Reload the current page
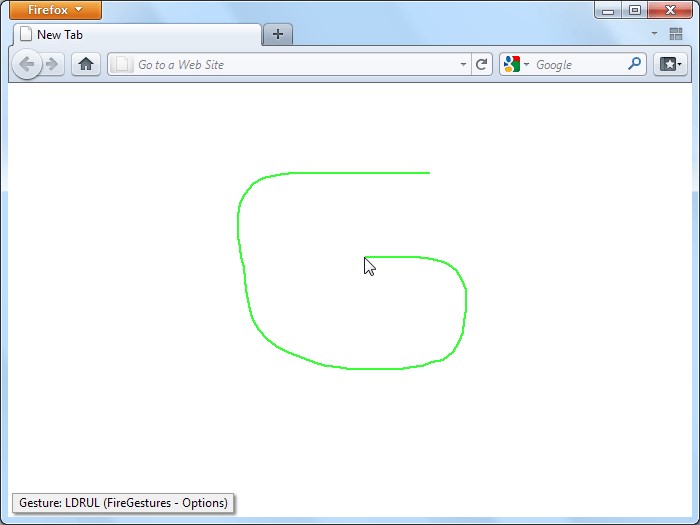The width and height of the screenshot is (700, 525). 482,64
